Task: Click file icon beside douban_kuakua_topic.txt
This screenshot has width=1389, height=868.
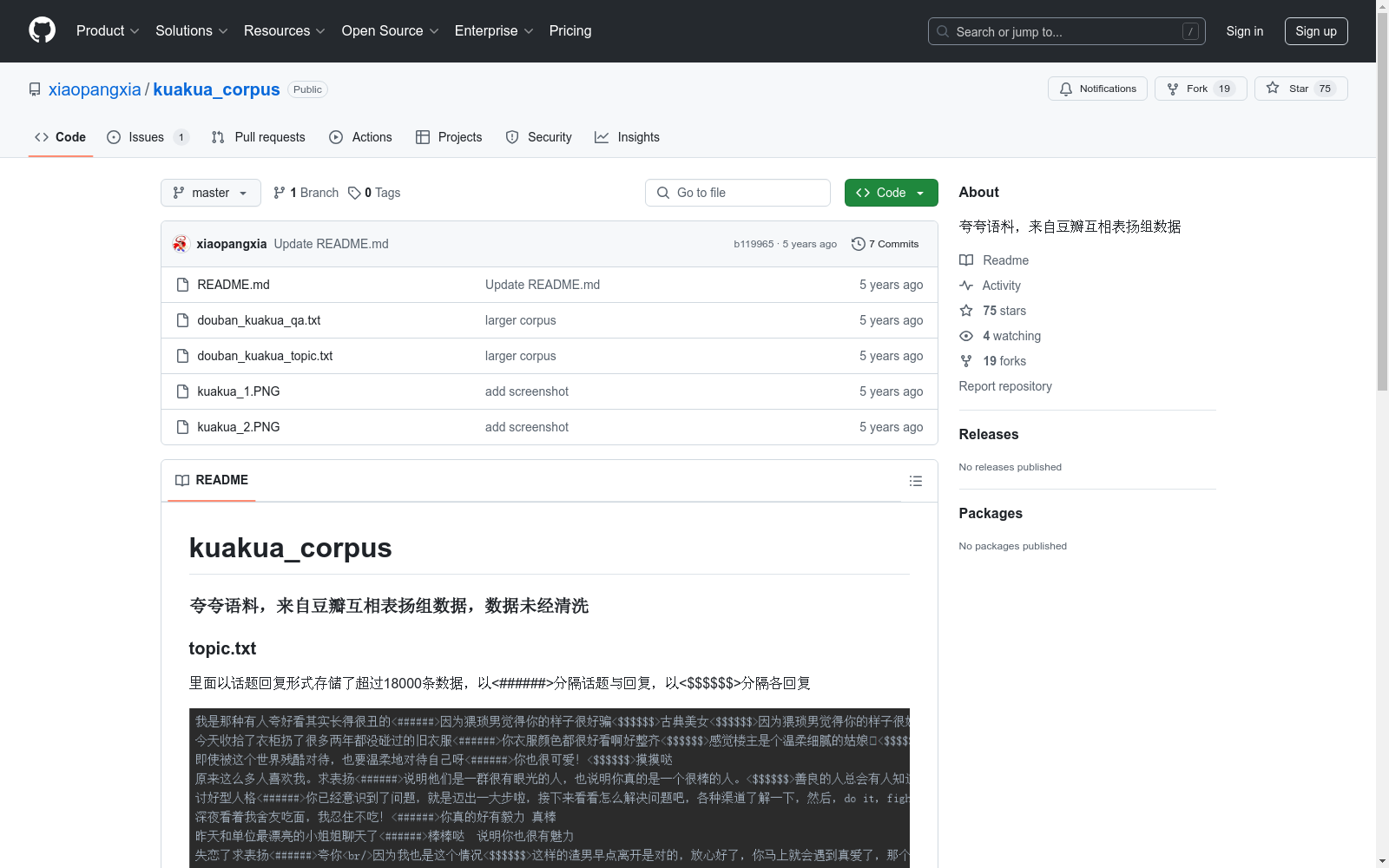Action: tap(182, 356)
